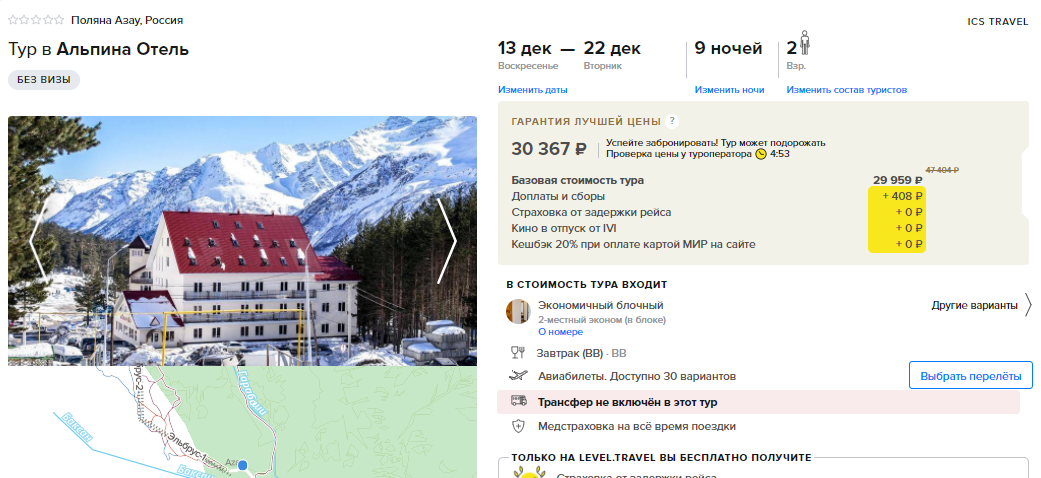This screenshot has width=1041, height=478.
Task: Click the airplane icon beside Авиабилеты
Action: 518,376
